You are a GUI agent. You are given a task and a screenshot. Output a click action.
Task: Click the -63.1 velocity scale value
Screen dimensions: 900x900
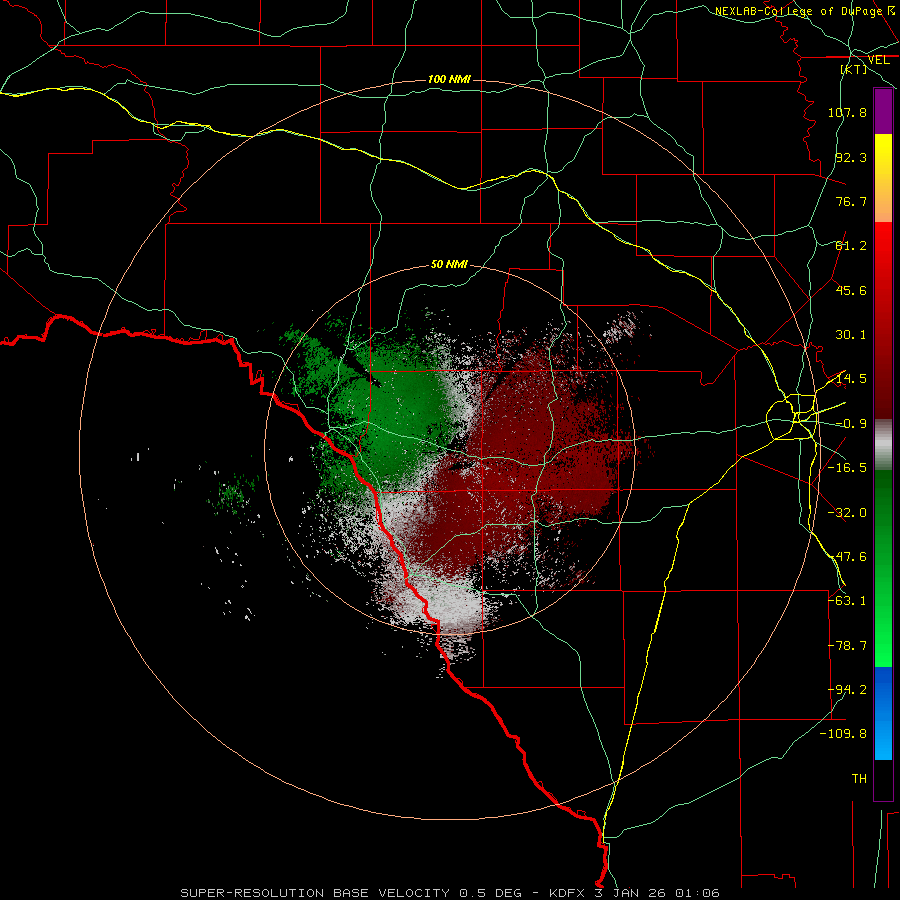(x=847, y=601)
